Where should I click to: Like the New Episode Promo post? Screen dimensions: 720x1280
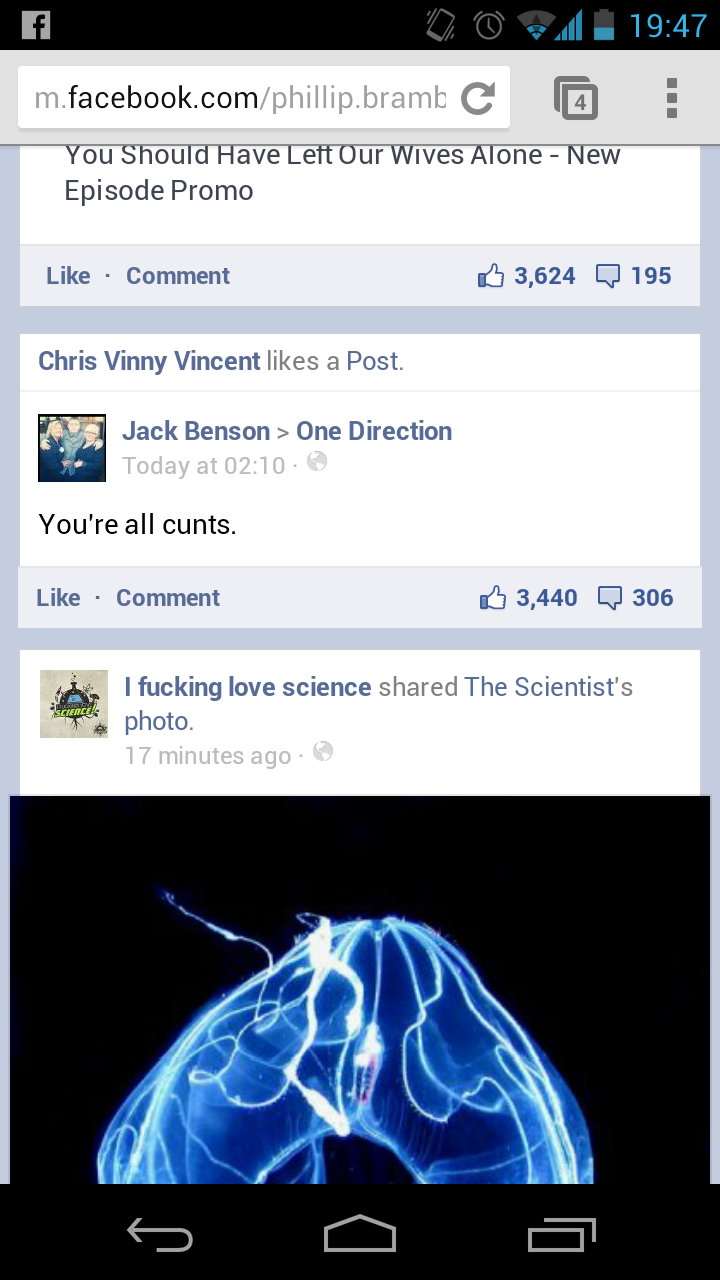point(68,276)
